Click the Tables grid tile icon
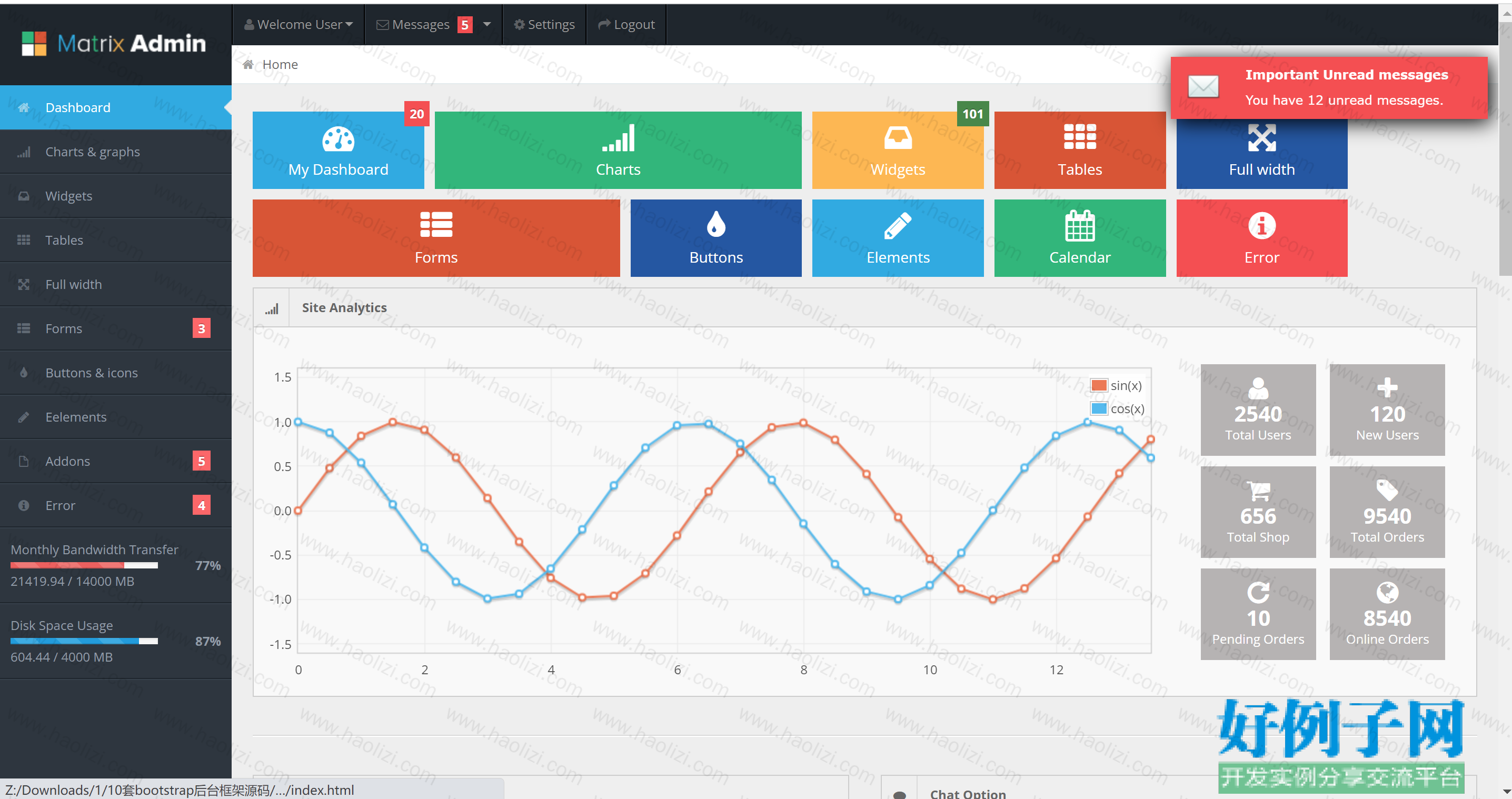This screenshot has height=799, width=1512. (1080, 137)
